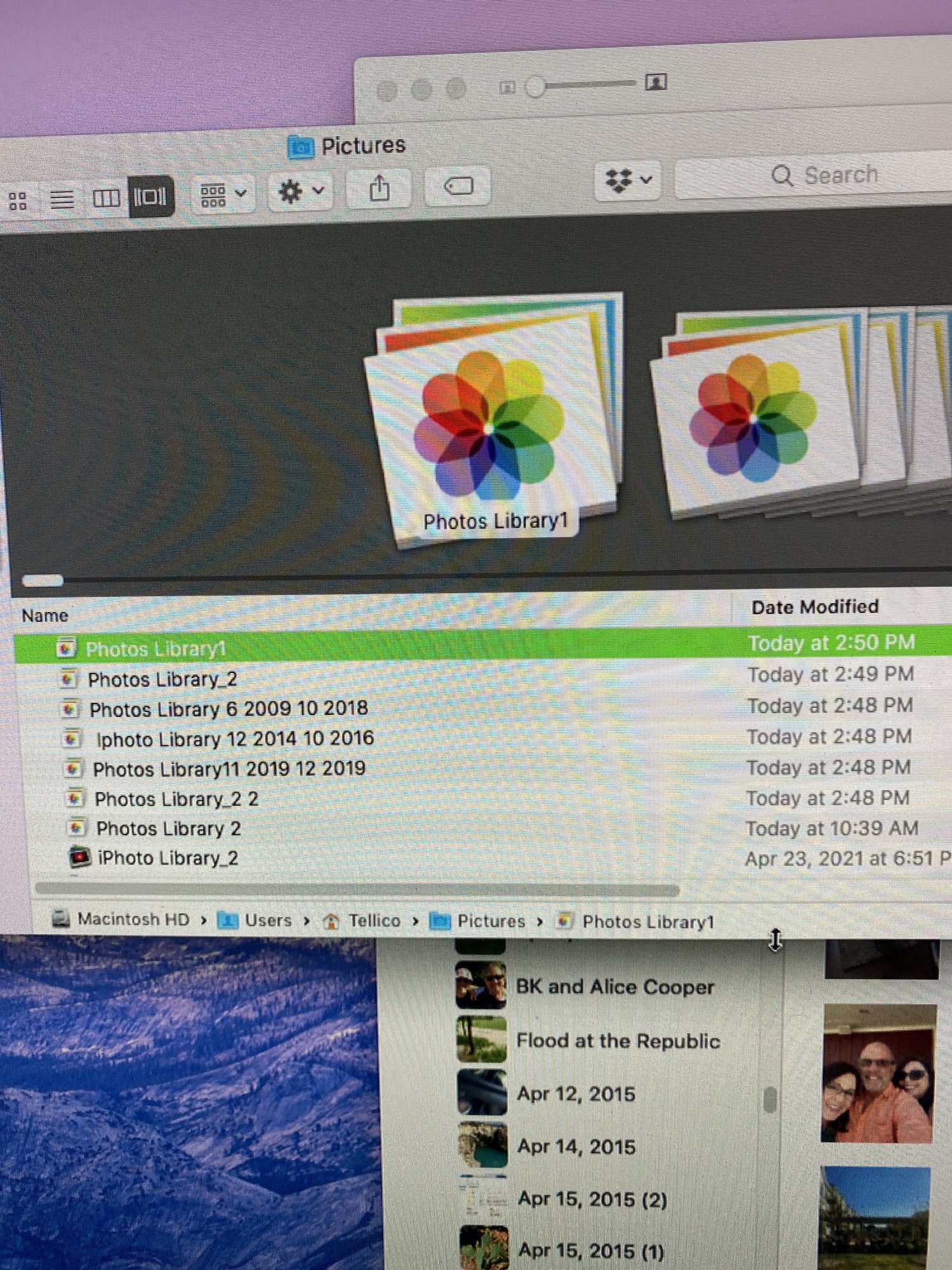Select the Photos Library 2 row
Image resolution: width=952 pixels, height=1270 pixels.
point(482,828)
